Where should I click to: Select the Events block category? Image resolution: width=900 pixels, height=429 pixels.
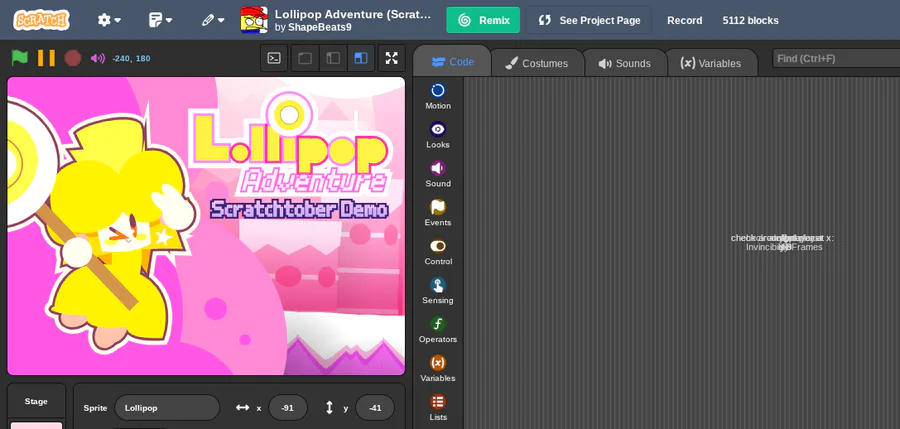(438, 214)
